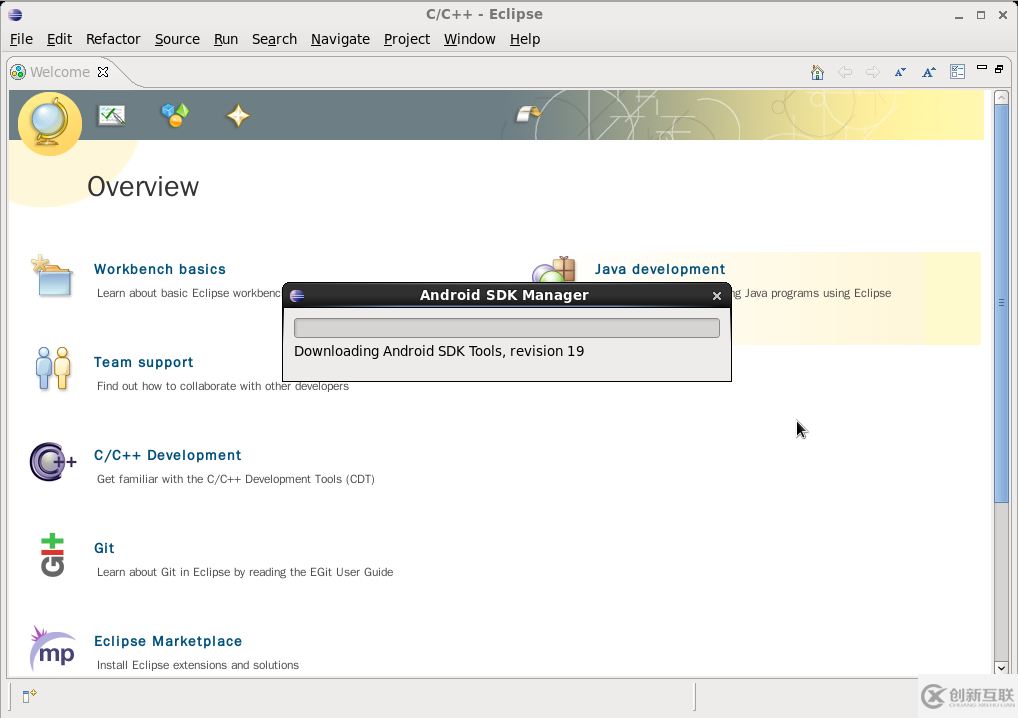Click the Git plus icon
The height and width of the screenshot is (718, 1018).
coord(53,555)
